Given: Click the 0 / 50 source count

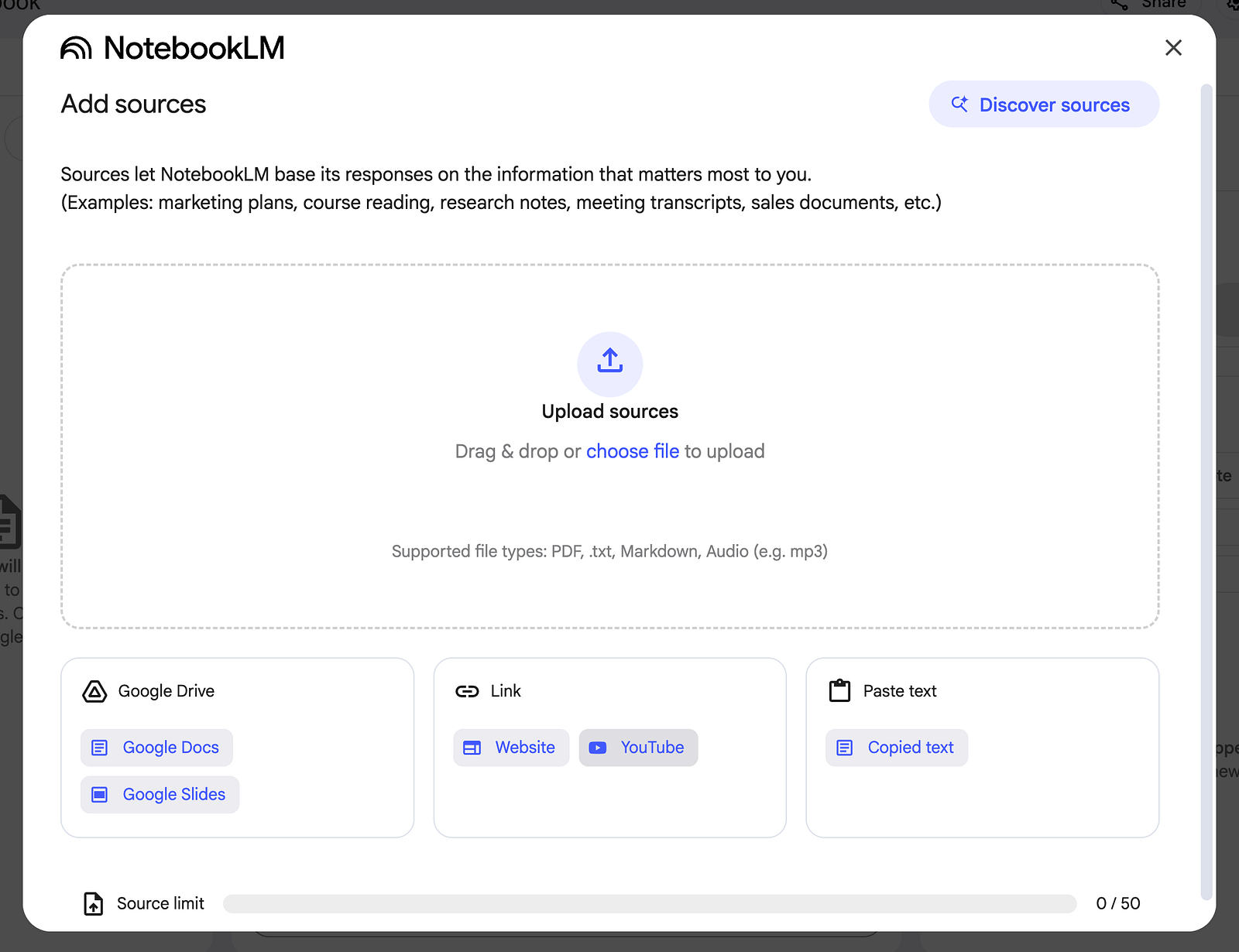Looking at the screenshot, I should (x=1118, y=903).
